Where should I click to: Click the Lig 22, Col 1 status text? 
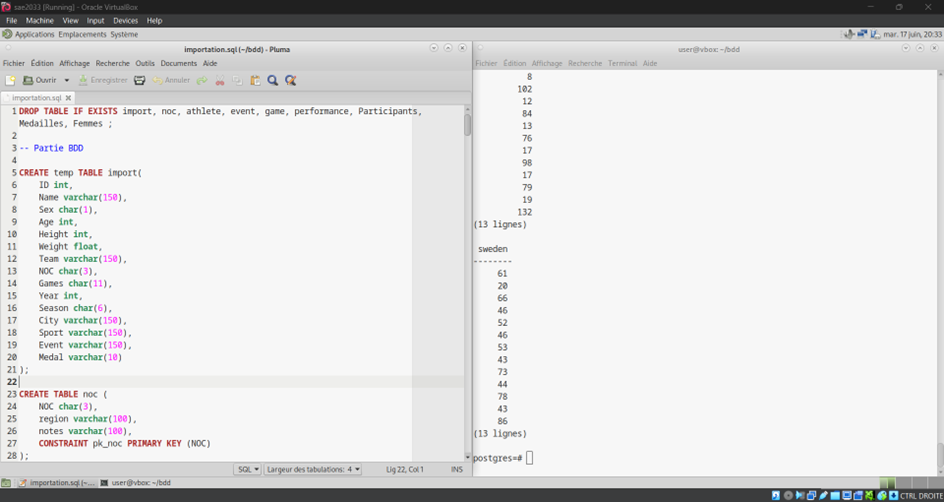[405, 469]
